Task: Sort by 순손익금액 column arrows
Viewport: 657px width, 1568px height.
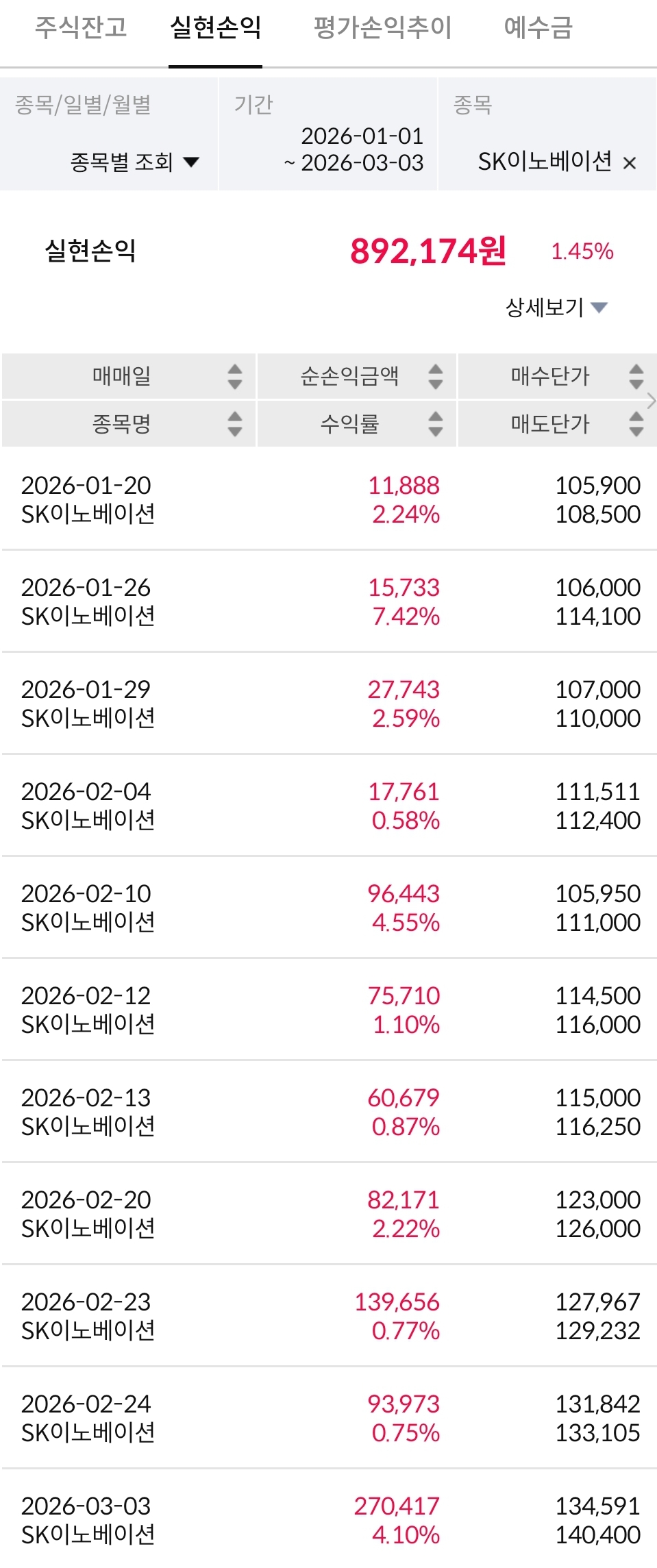Action: 435,376
